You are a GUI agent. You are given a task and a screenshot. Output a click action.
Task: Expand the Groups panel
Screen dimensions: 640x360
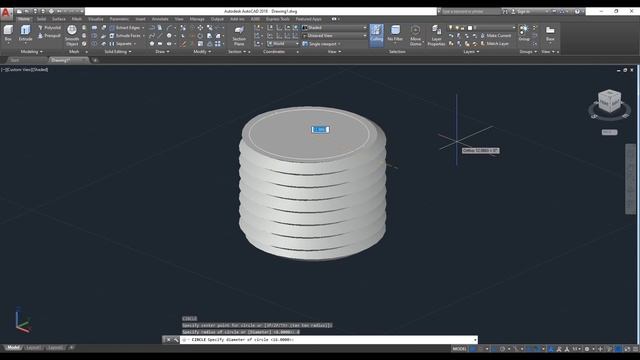click(528, 52)
